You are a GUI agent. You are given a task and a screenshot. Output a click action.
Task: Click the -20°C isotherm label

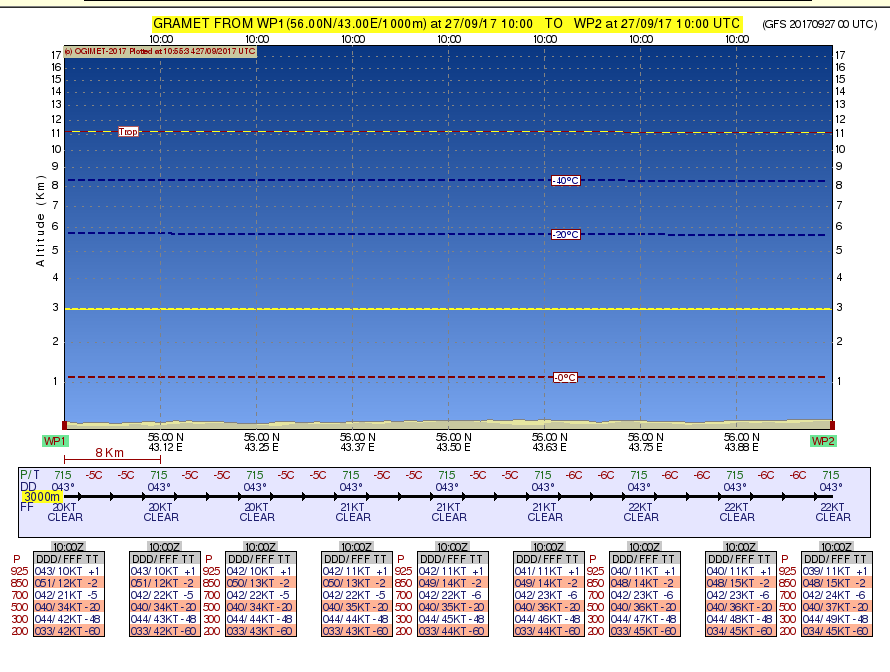click(x=565, y=234)
